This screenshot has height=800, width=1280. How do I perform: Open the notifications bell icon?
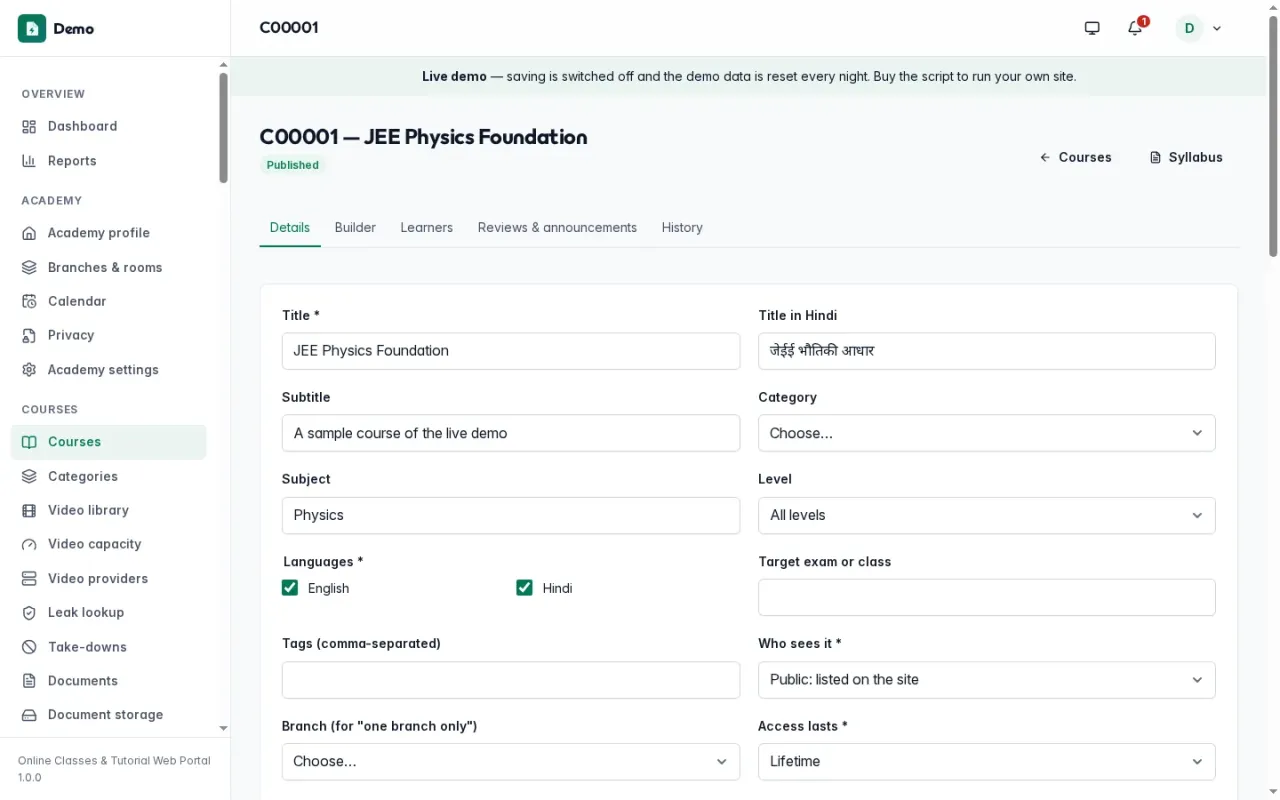(1134, 28)
